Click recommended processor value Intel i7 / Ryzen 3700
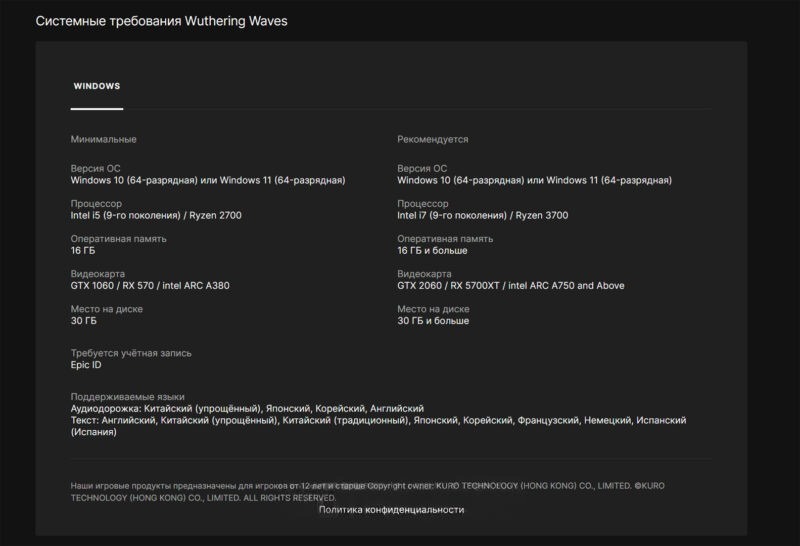Screen dimensions: 800x546 tap(482, 215)
